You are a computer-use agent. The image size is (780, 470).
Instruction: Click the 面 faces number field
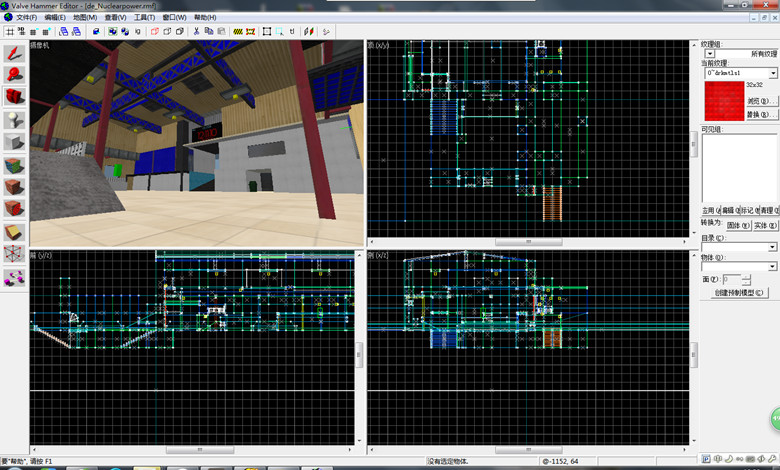tap(731, 279)
